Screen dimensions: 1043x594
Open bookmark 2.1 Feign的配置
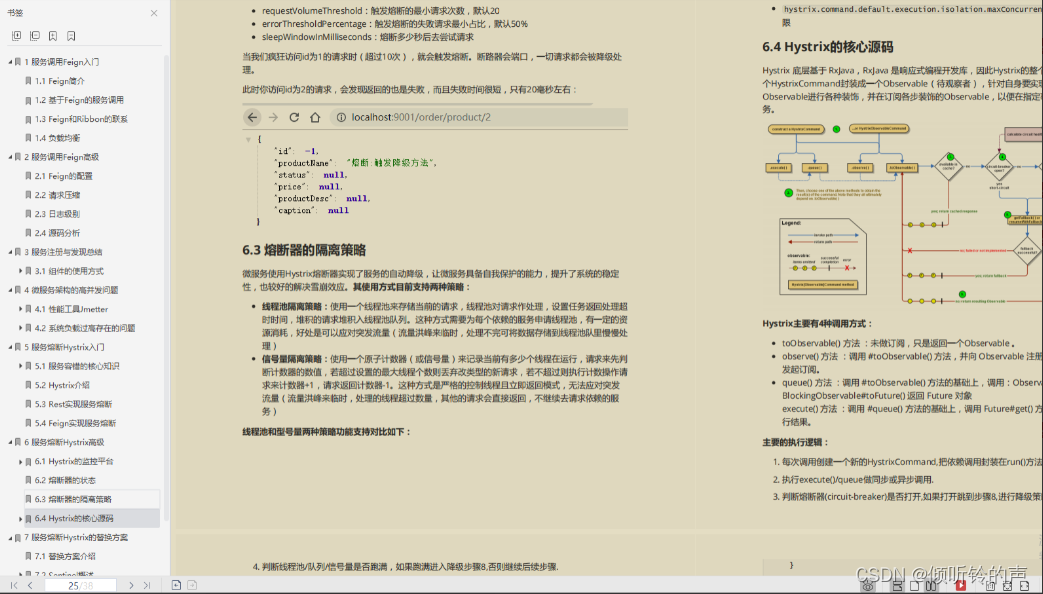click(64, 176)
